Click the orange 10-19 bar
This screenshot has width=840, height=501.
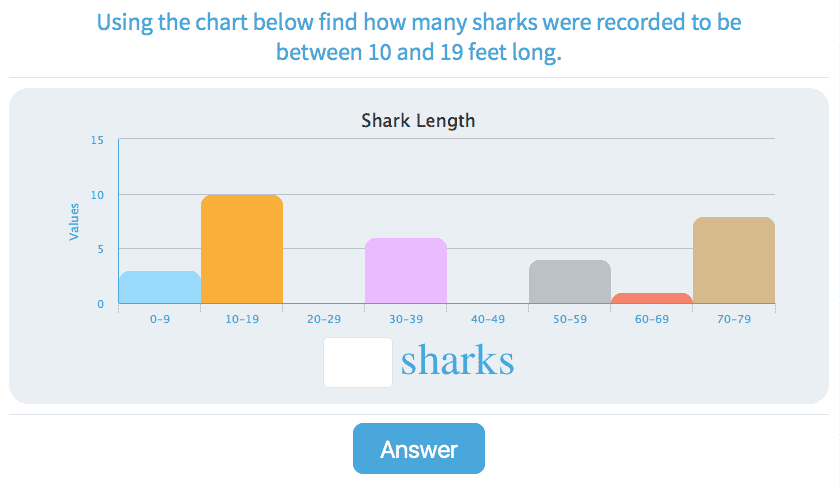click(x=242, y=250)
